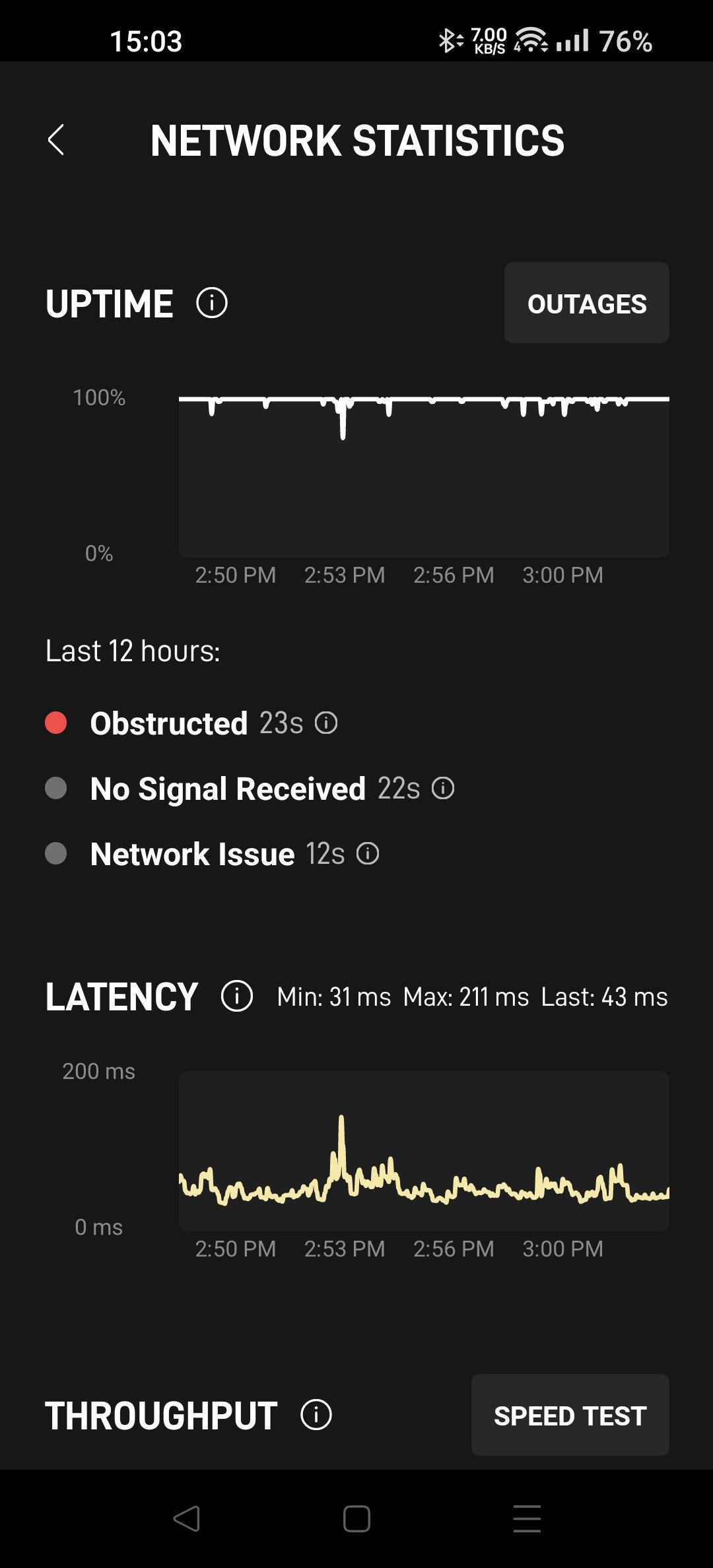The height and width of the screenshot is (1568, 713).
Task: Tap the gray Network Issue dot
Action: [x=56, y=854]
